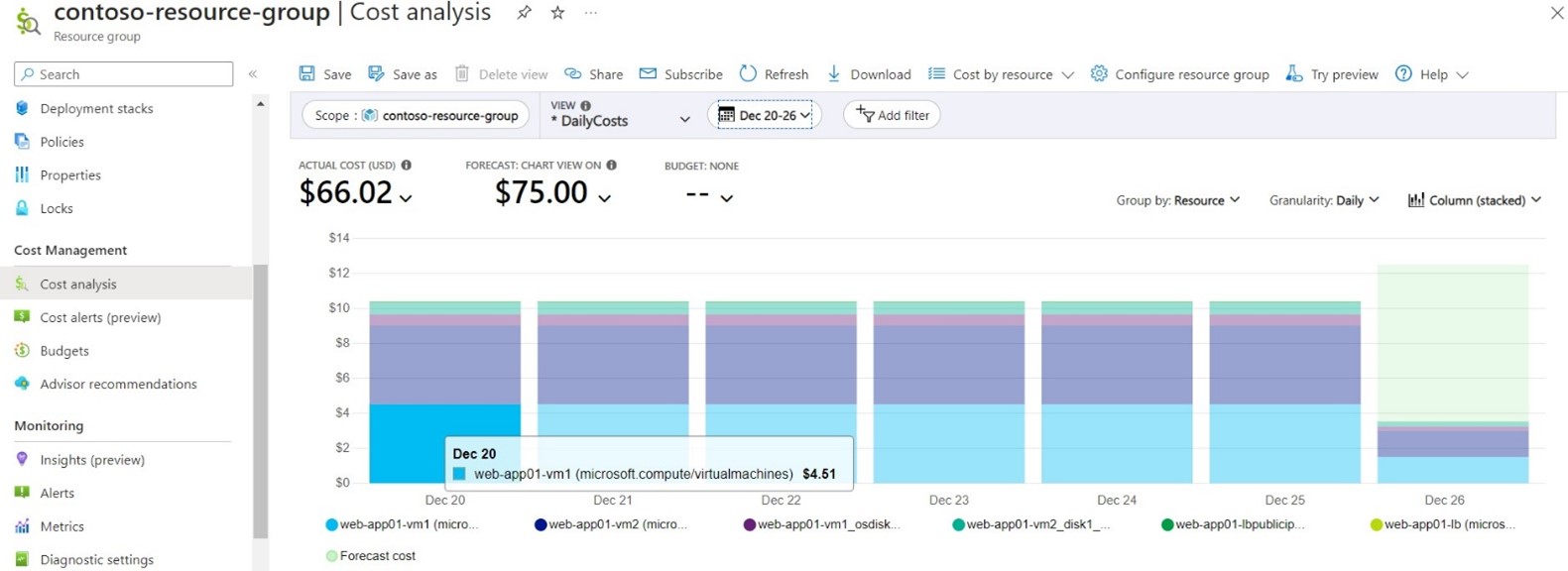The image size is (1568, 571).
Task: Expand the Granularity Daily dropdown
Action: (1324, 200)
